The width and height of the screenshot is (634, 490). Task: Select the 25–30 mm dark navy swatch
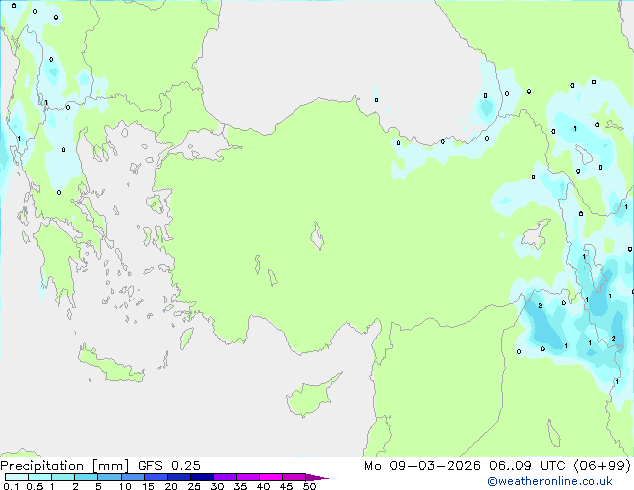(201, 477)
